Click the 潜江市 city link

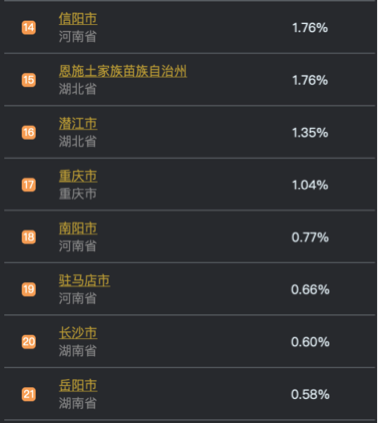pos(78,123)
